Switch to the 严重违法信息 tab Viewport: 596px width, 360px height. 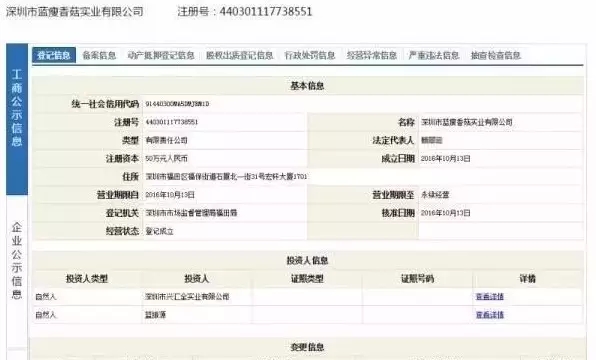[434, 56]
